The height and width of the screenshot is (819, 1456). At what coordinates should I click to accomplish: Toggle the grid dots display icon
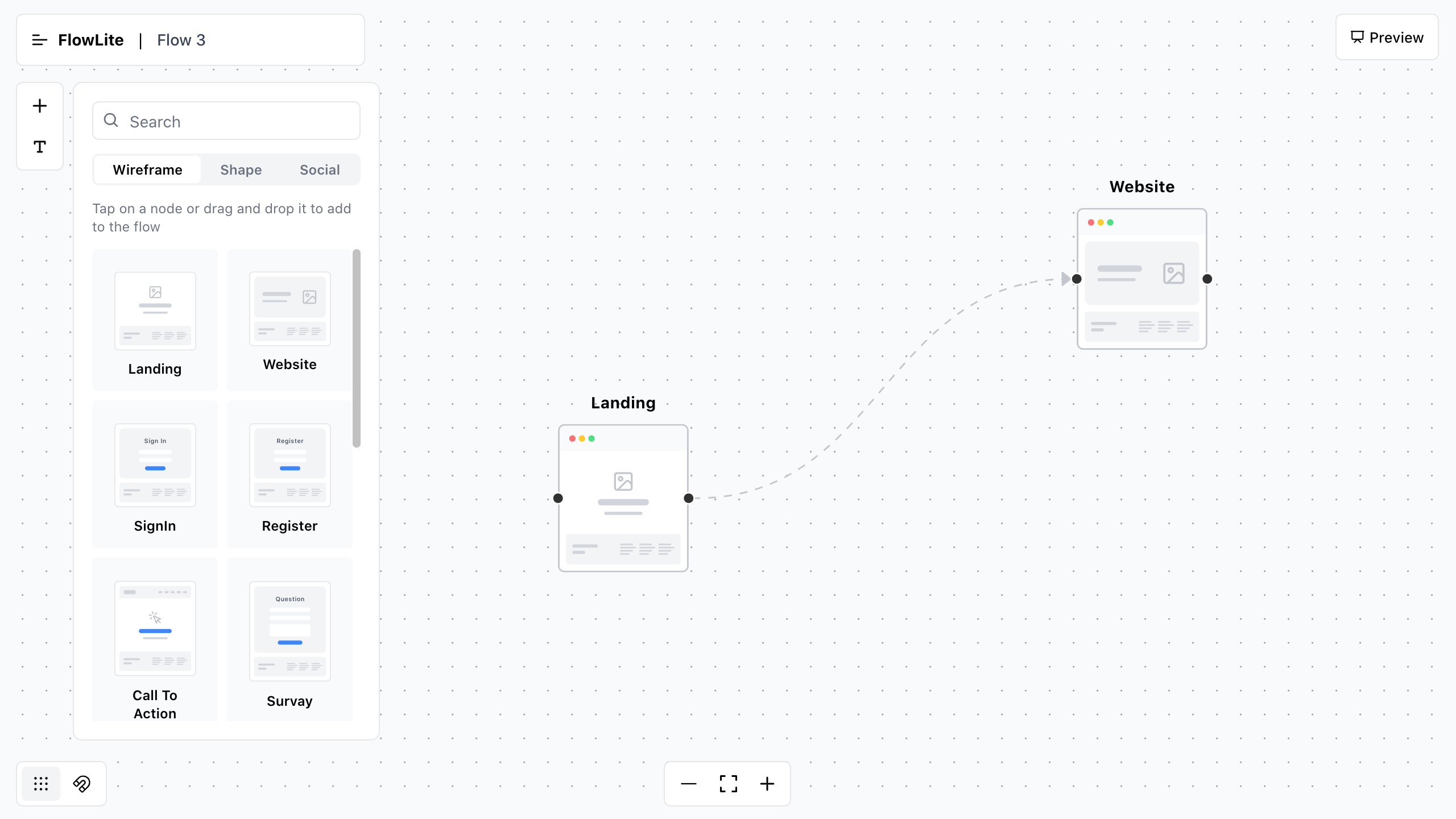40,783
